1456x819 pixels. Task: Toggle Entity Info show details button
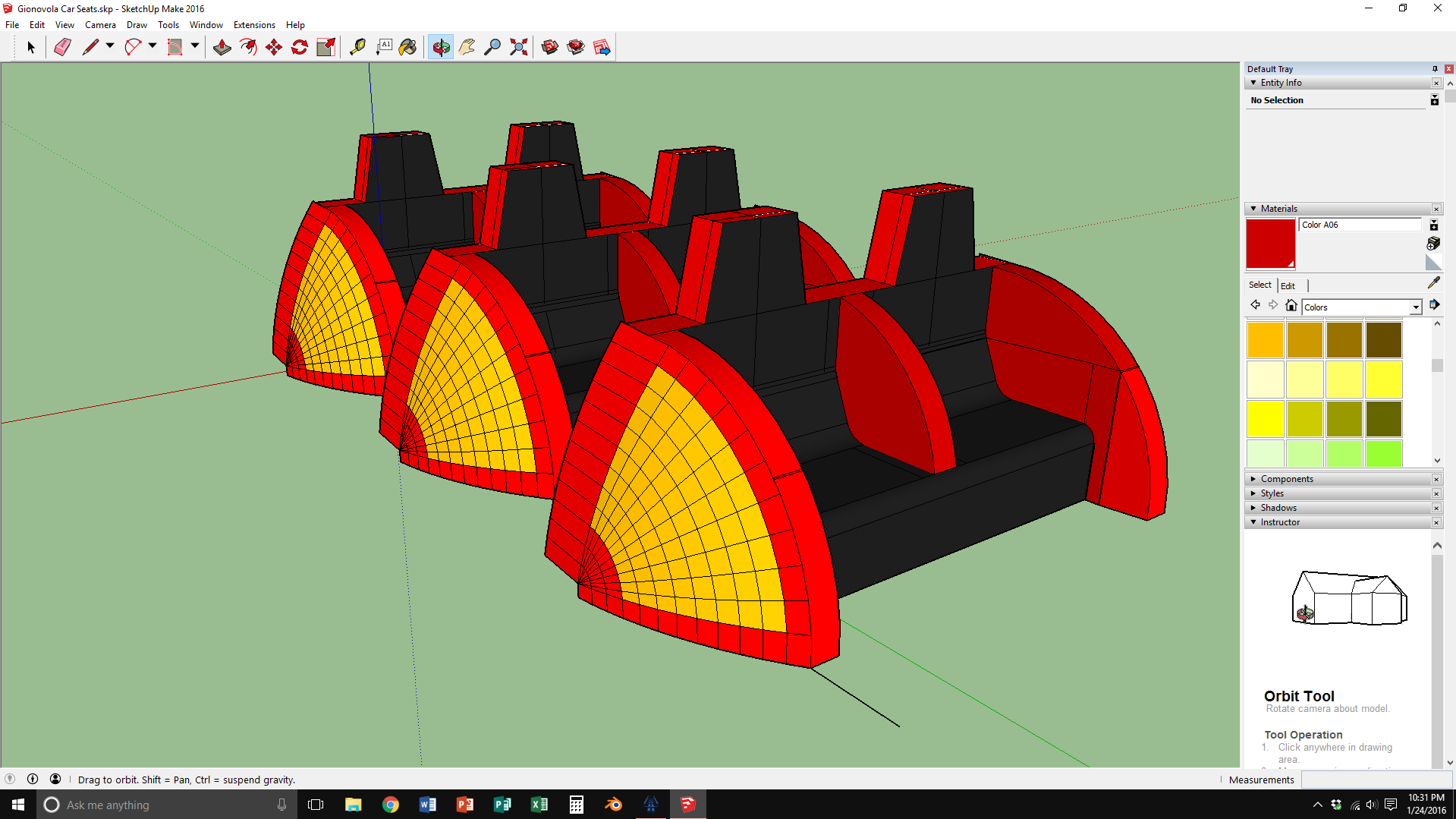[x=1434, y=100]
